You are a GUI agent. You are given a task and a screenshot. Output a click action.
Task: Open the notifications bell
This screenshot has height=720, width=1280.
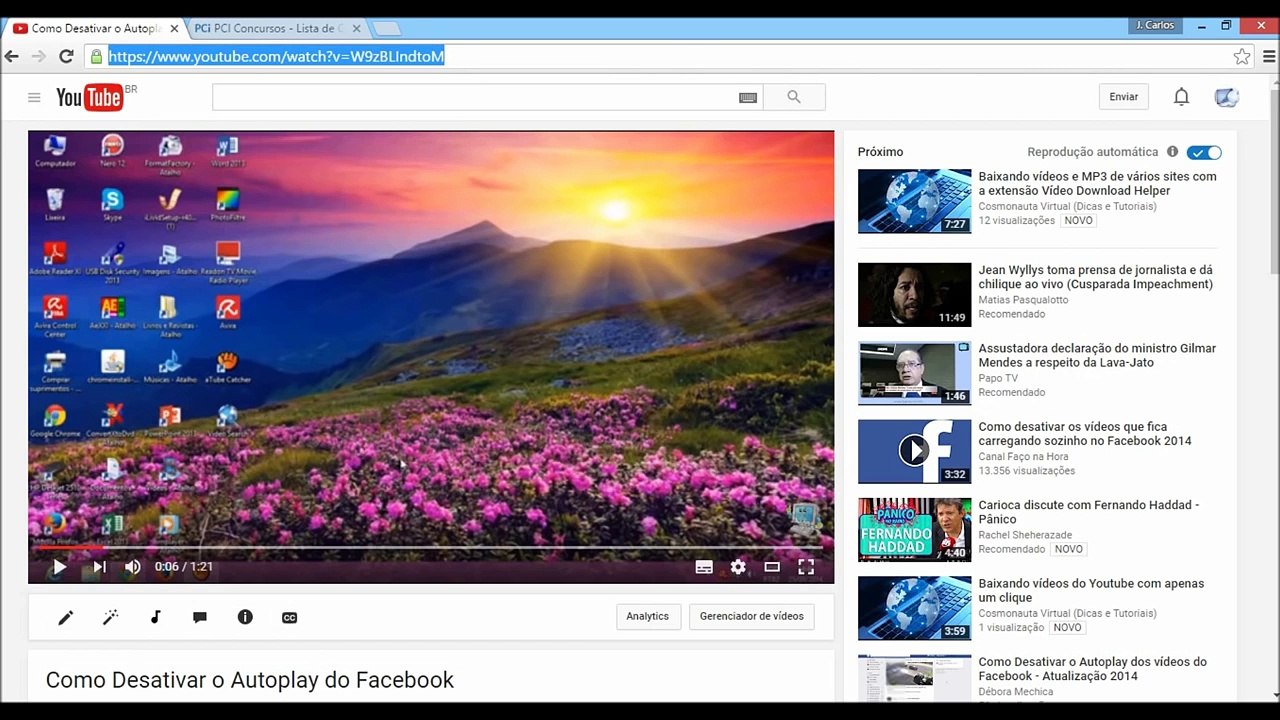[x=1181, y=97]
